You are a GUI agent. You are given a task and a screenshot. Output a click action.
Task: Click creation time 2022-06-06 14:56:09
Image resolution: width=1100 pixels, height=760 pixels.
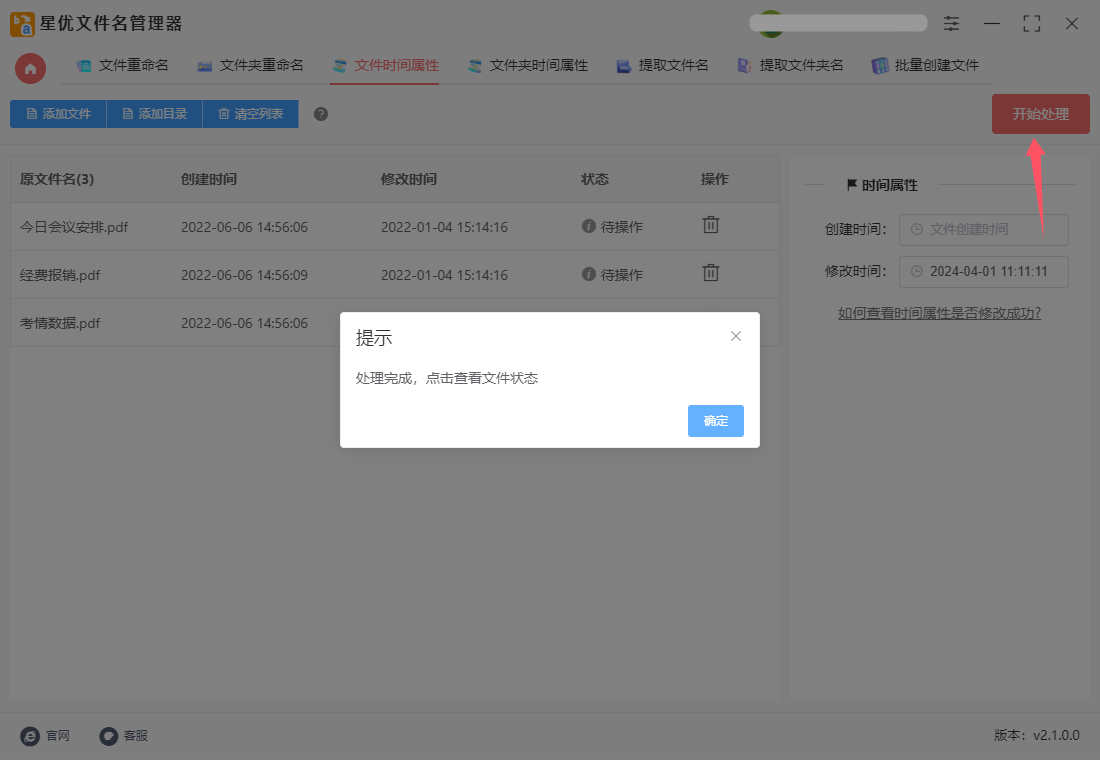click(x=244, y=275)
